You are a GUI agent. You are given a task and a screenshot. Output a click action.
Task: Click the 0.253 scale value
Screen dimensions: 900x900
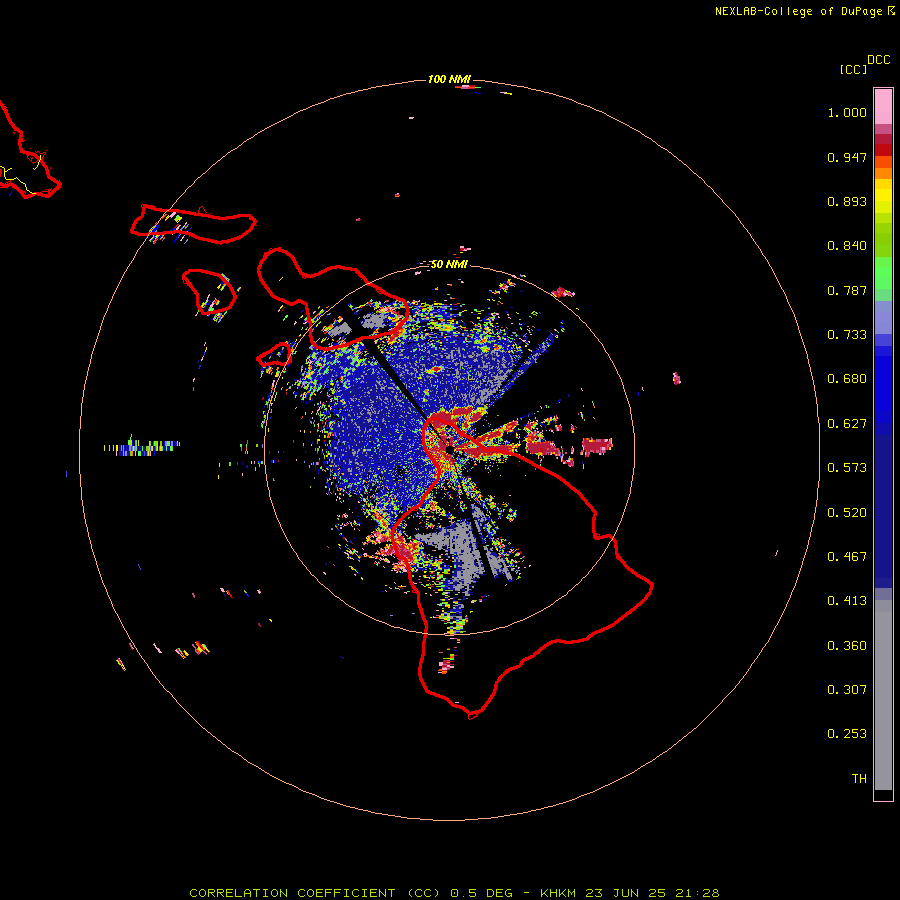click(x=847, y=734)
